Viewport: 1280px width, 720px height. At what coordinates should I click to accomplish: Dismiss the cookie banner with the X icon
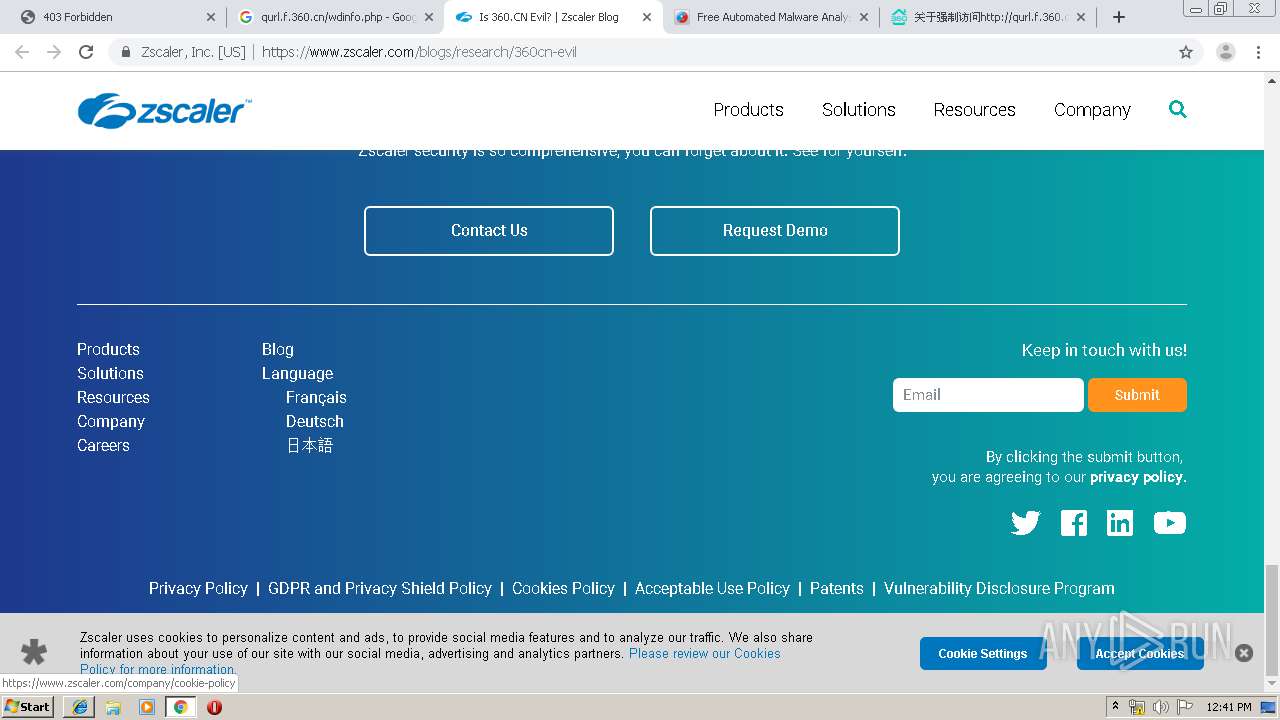click(x=1244, y=653)
